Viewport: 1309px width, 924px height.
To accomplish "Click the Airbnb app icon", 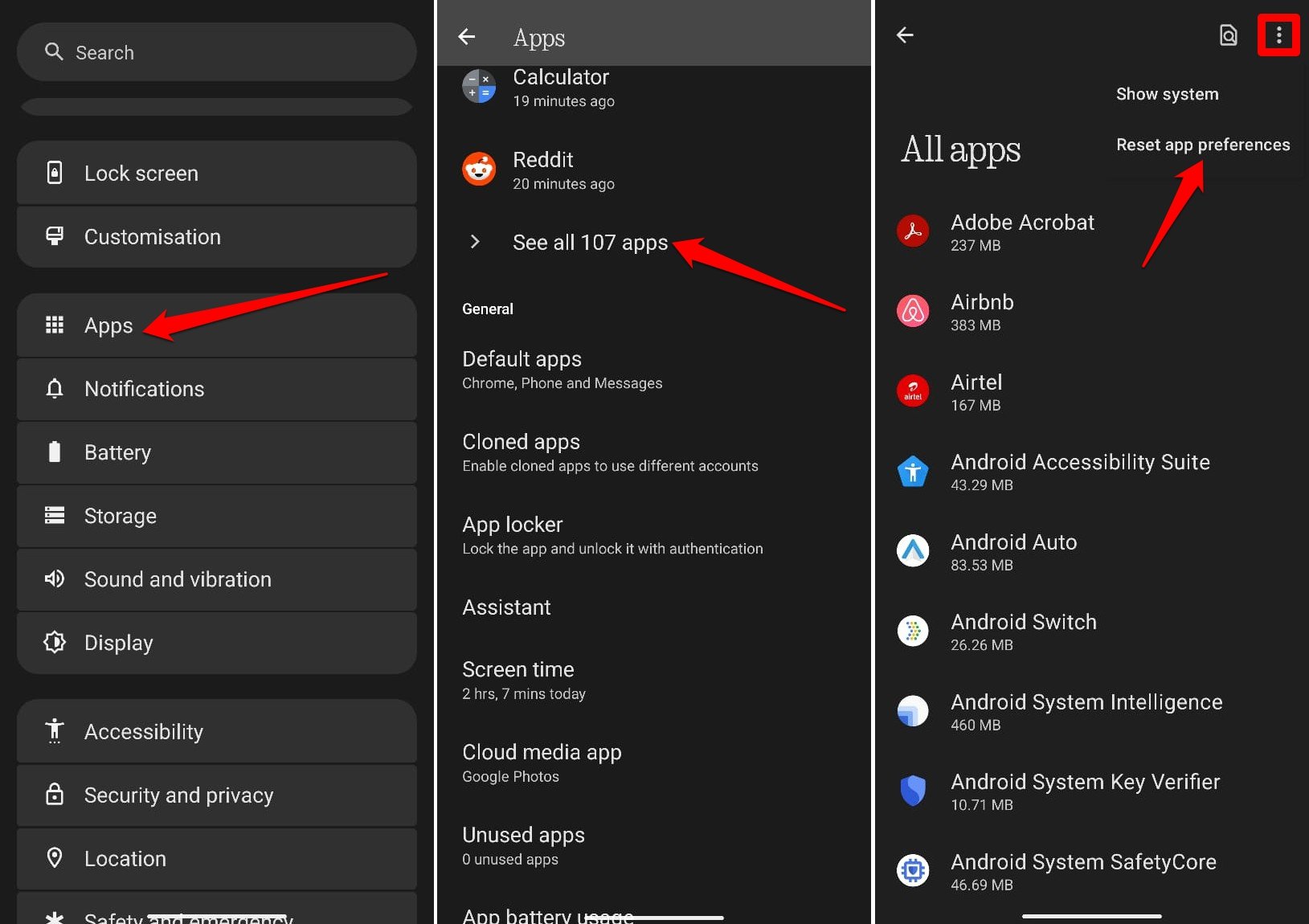I will pos(913,311).
